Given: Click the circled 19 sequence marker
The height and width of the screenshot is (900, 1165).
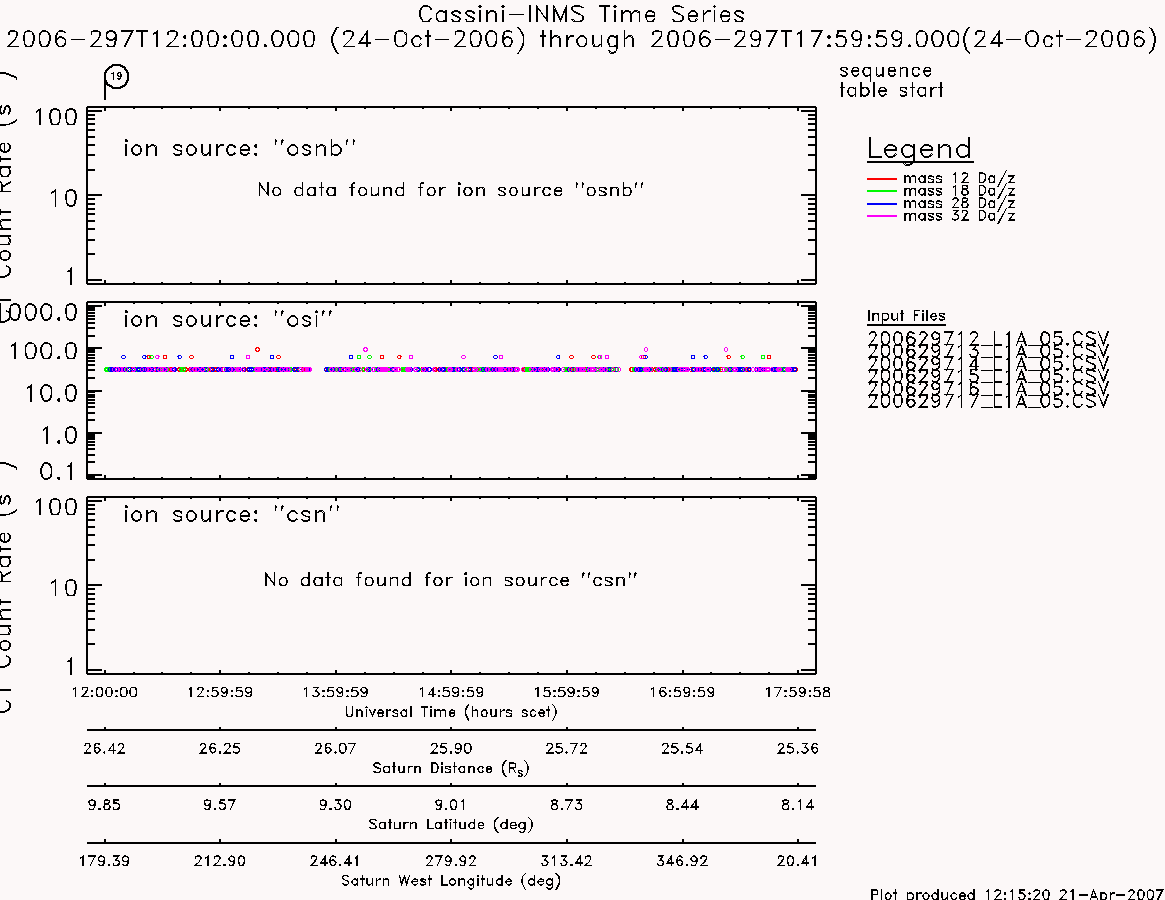Looking at the screenshot, I should (117, 77).
